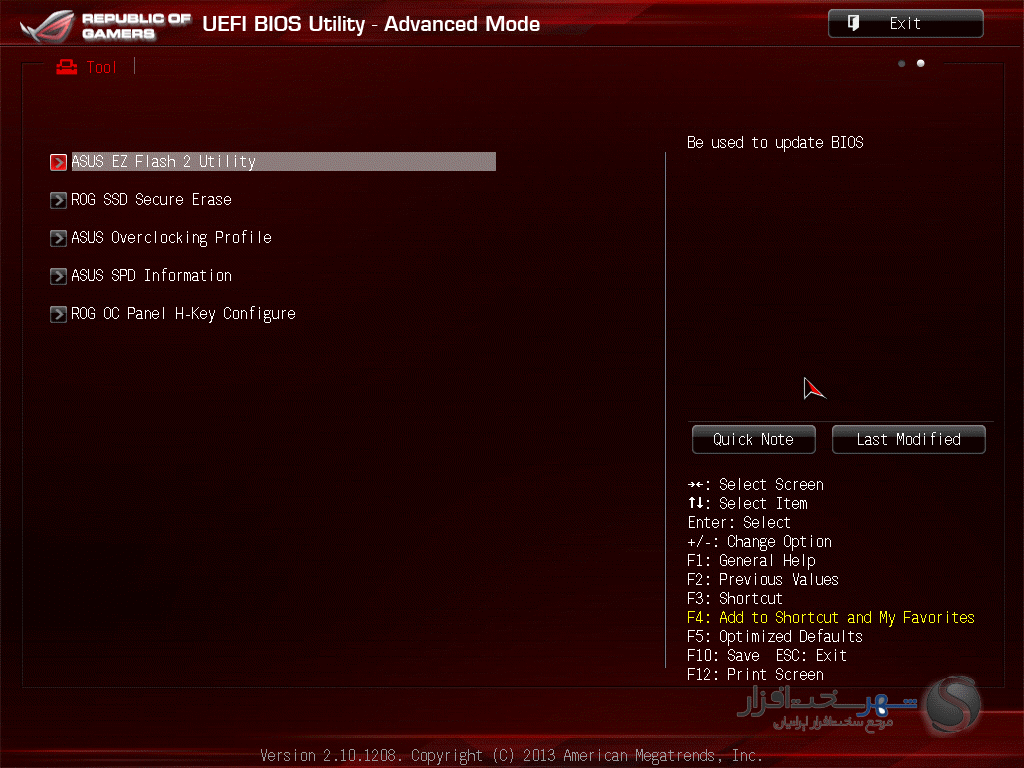The height and width of the screenshot is (768, 1024).
Task: Click the 'Enter: Select' hint
Action: (739, 523)
